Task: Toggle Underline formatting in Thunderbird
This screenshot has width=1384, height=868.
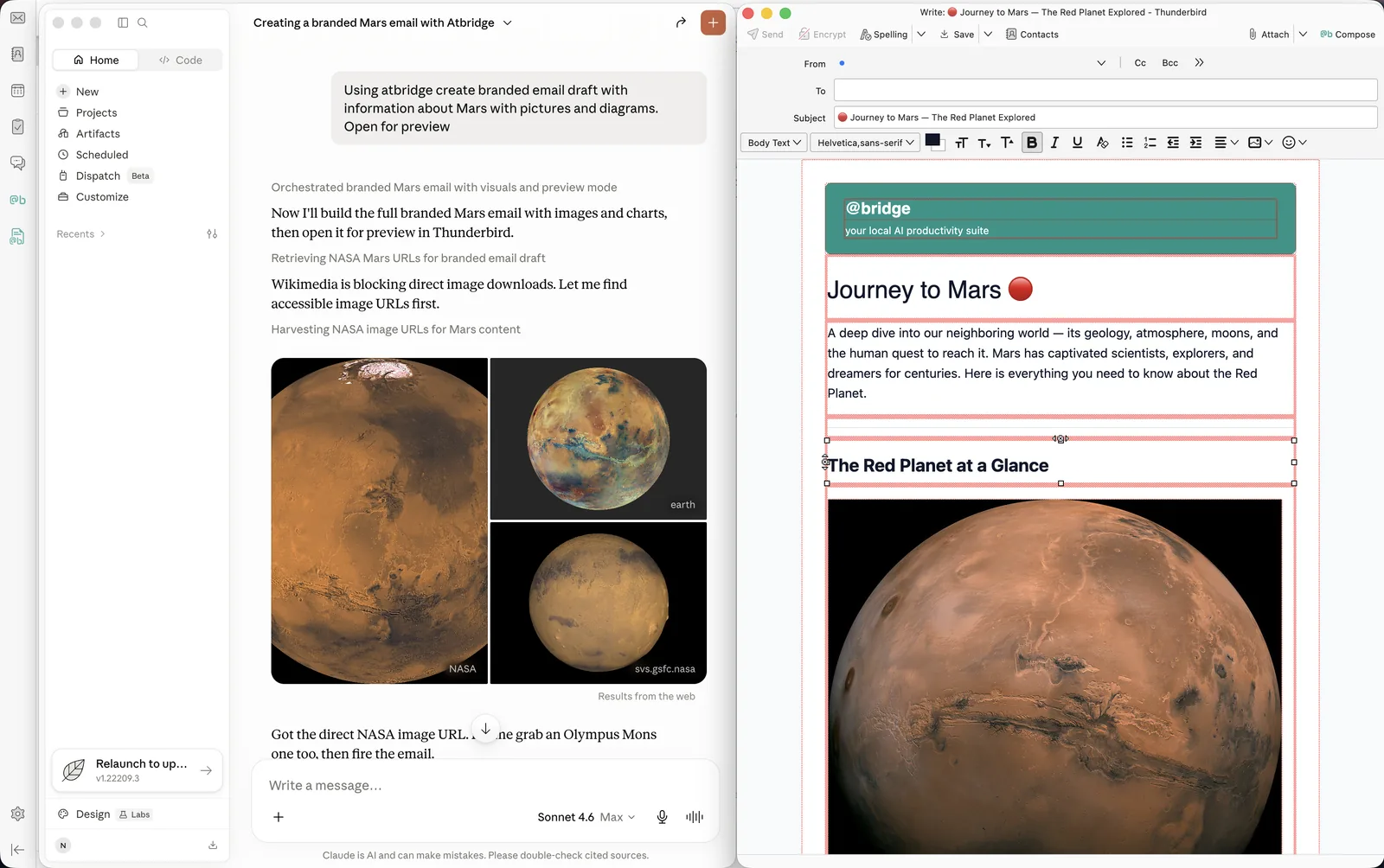Action: tap(1077, 143)
